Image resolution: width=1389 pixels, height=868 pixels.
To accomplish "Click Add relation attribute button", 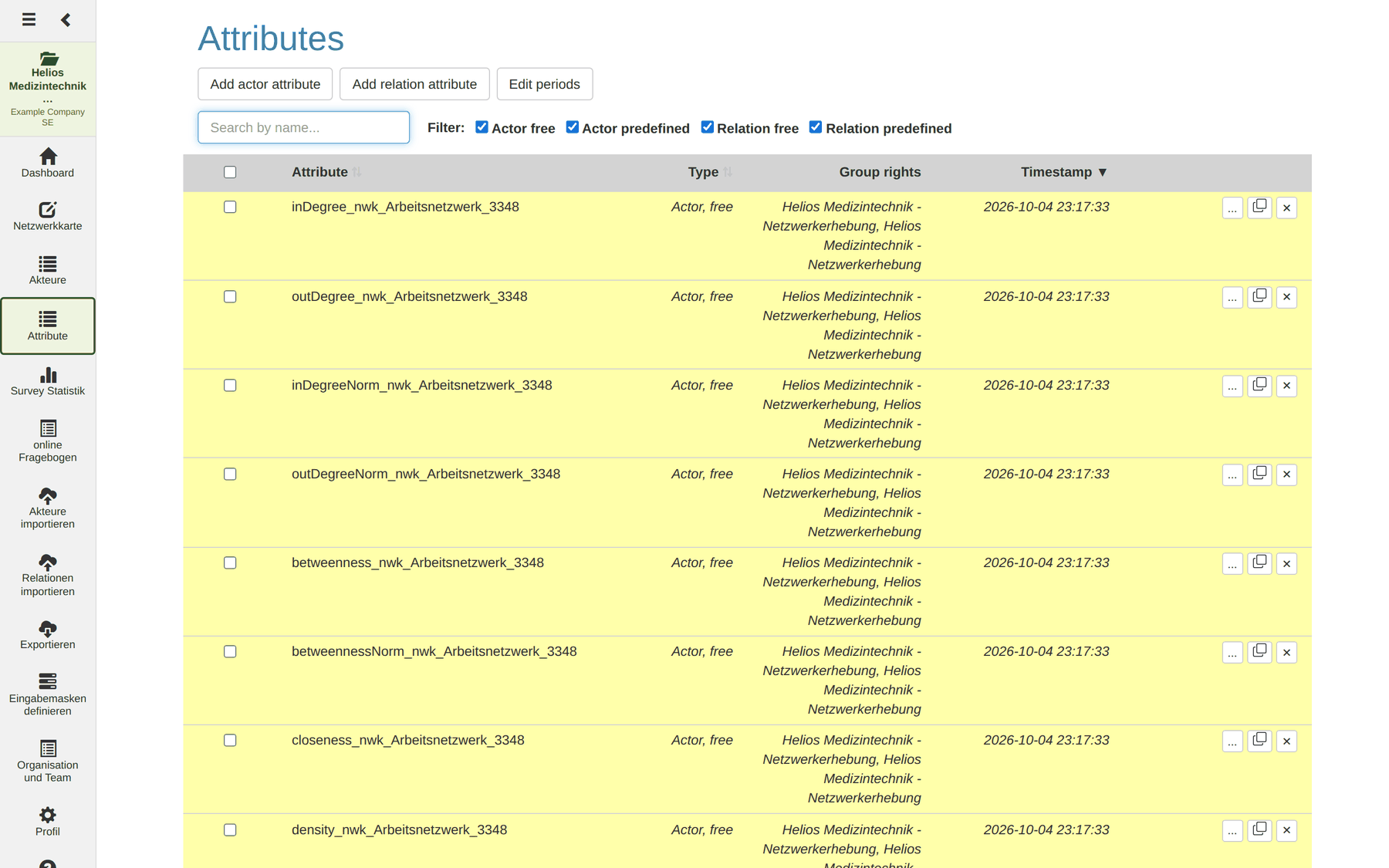I will tap(414, 84).
